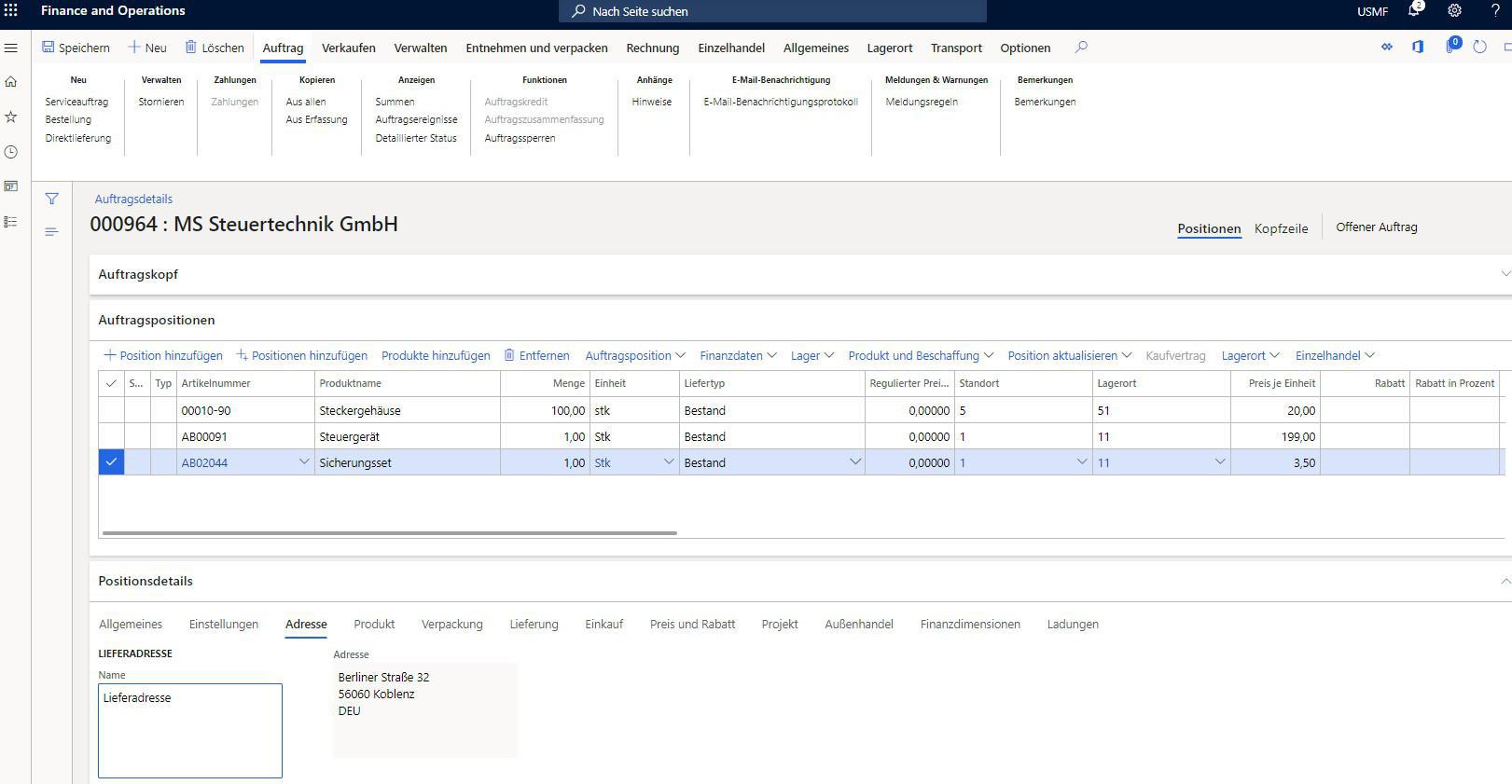Click the Nach Seite suchen search box
The width and height of the screenshot is (1512, 784).
point(772,11)
